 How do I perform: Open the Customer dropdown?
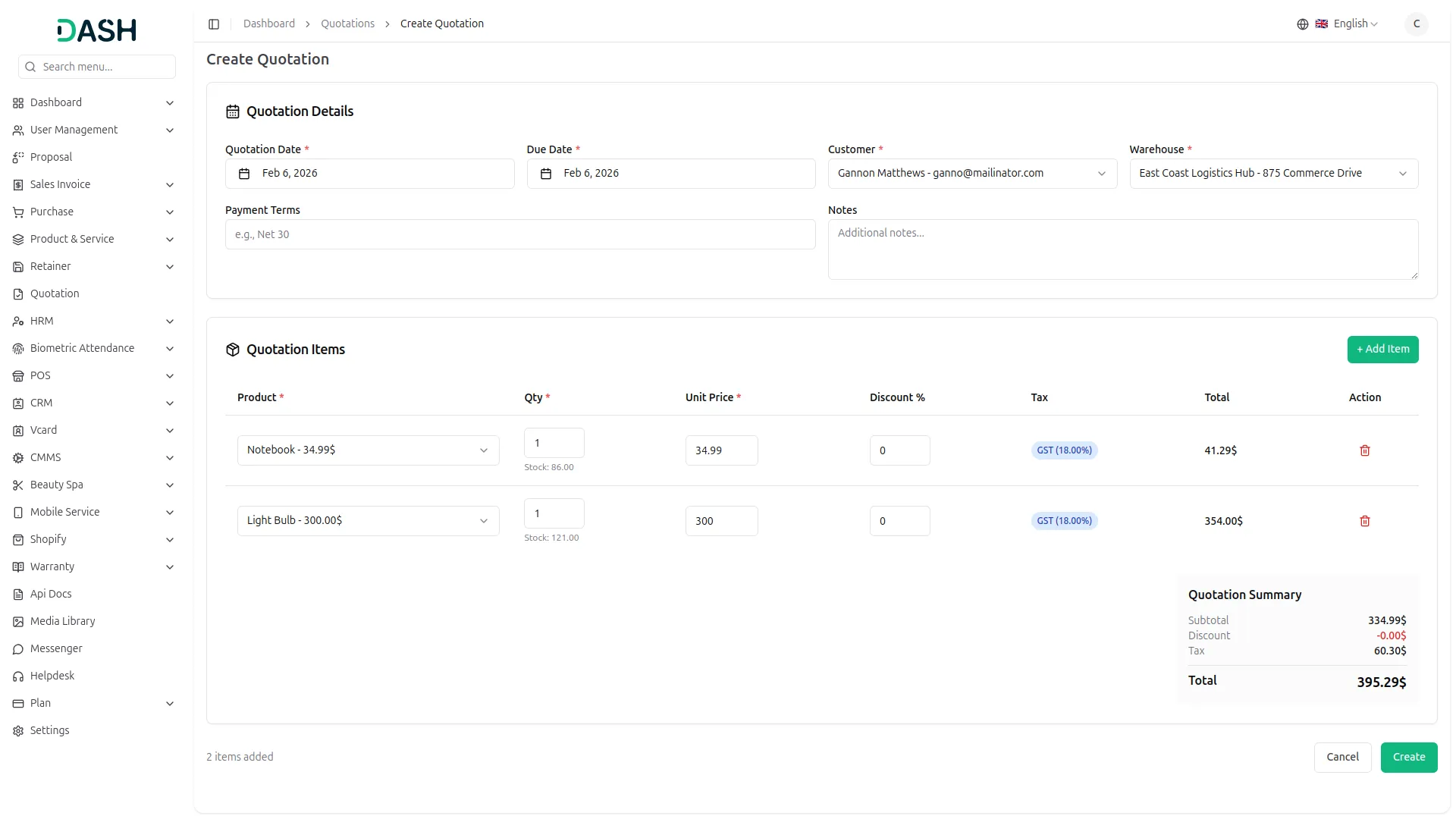pyautogui.click(x=971, y=174)
